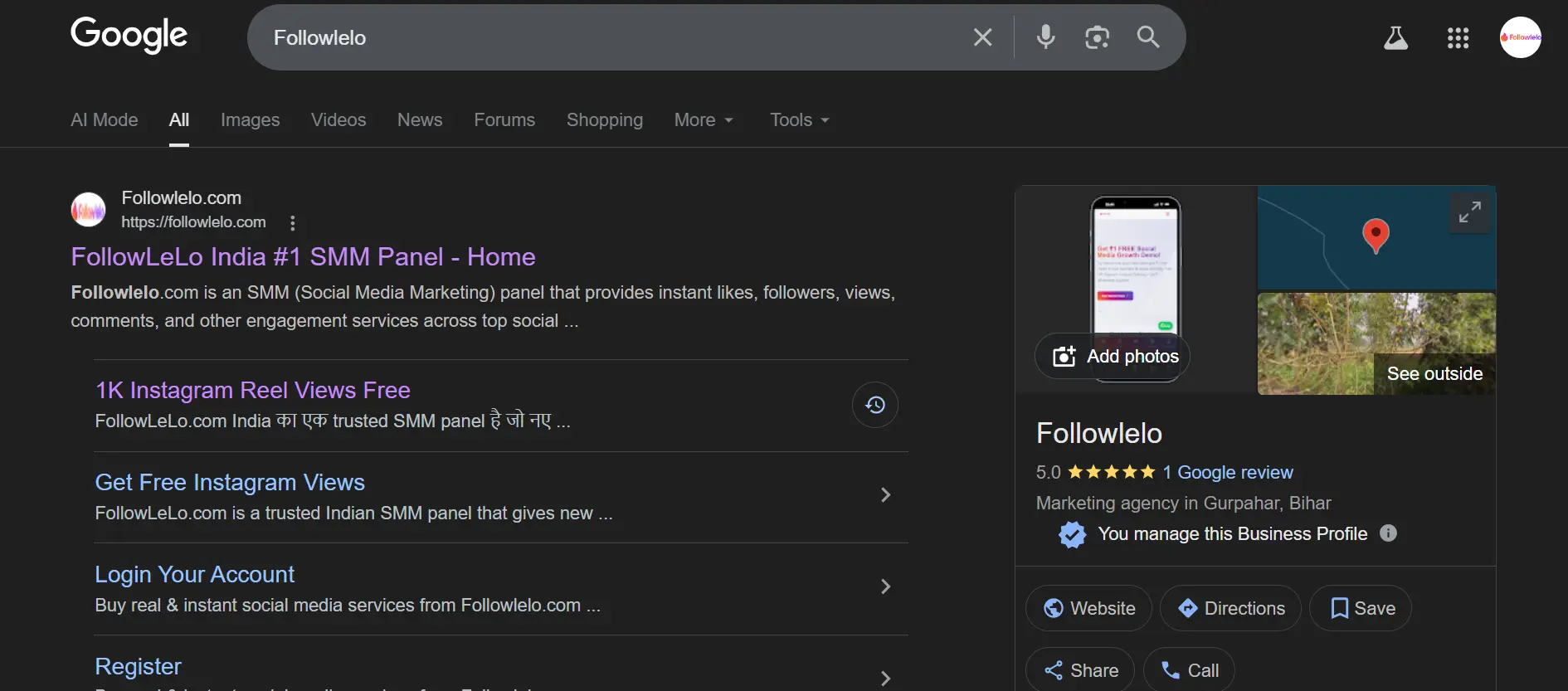Screen dimensions: 1568x691
Task: Click 'Followlelo' business title in knowledge panel
Action: coord(1099,433)
